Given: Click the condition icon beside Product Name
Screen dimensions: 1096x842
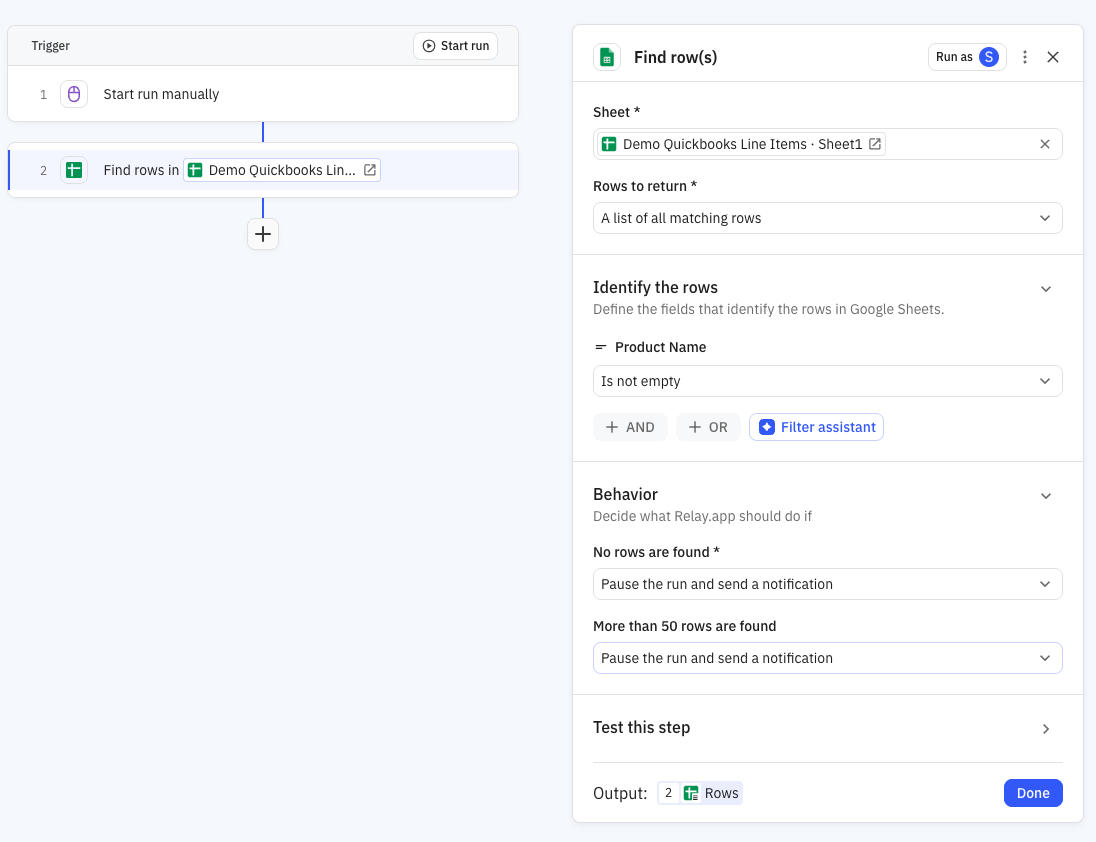Looking at the screenshot, I should point(600,347).
